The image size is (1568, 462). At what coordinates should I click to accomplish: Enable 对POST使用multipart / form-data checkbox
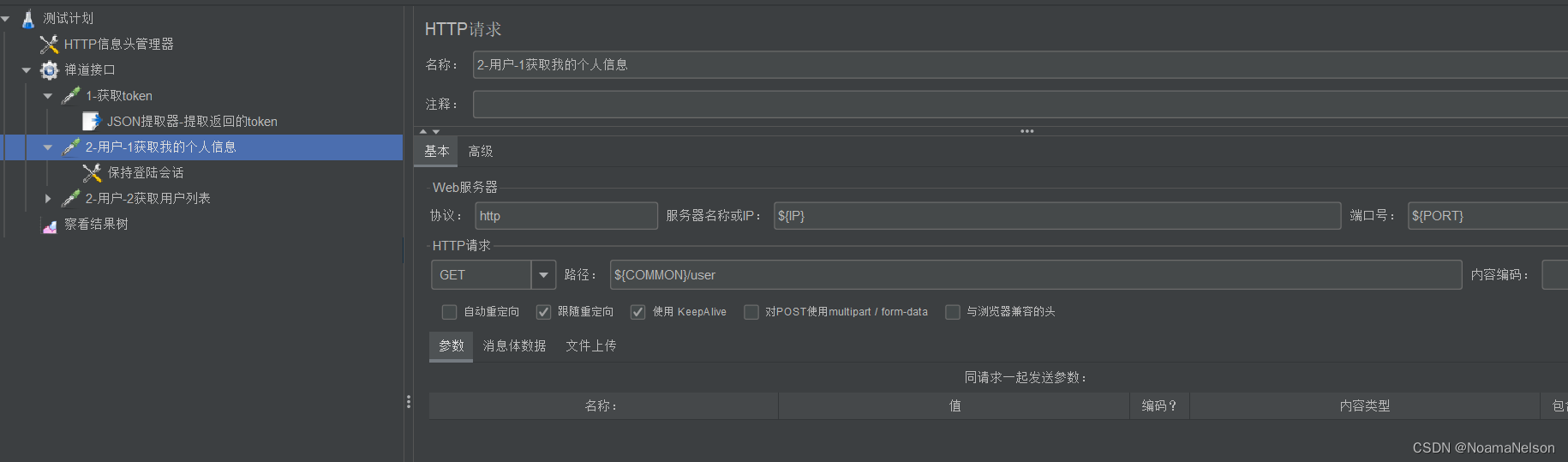(751, 312)
